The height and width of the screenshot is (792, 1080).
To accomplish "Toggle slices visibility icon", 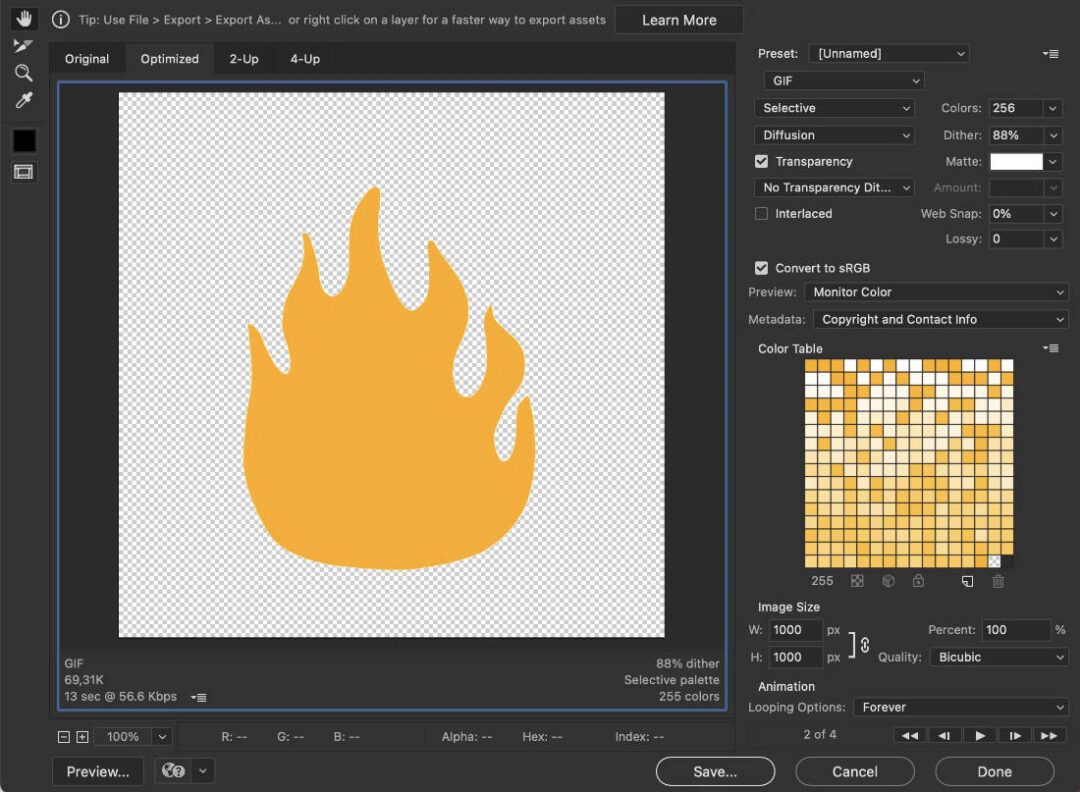I will click(23, 171).
